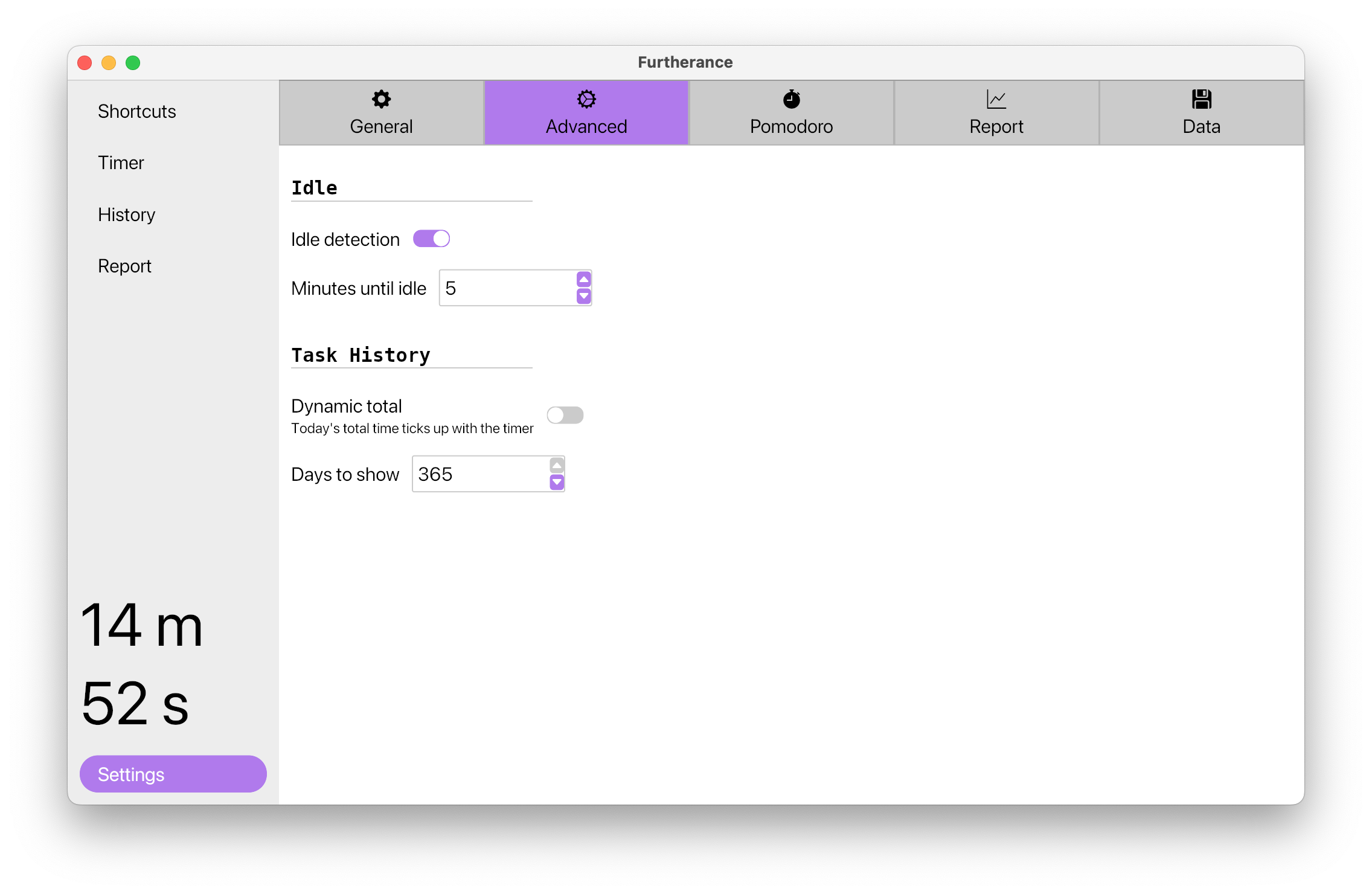This screenshot has height=894, width=1372.
Task: Switch to the Pomodoro settings tab
Action: (x=792, y=112)
